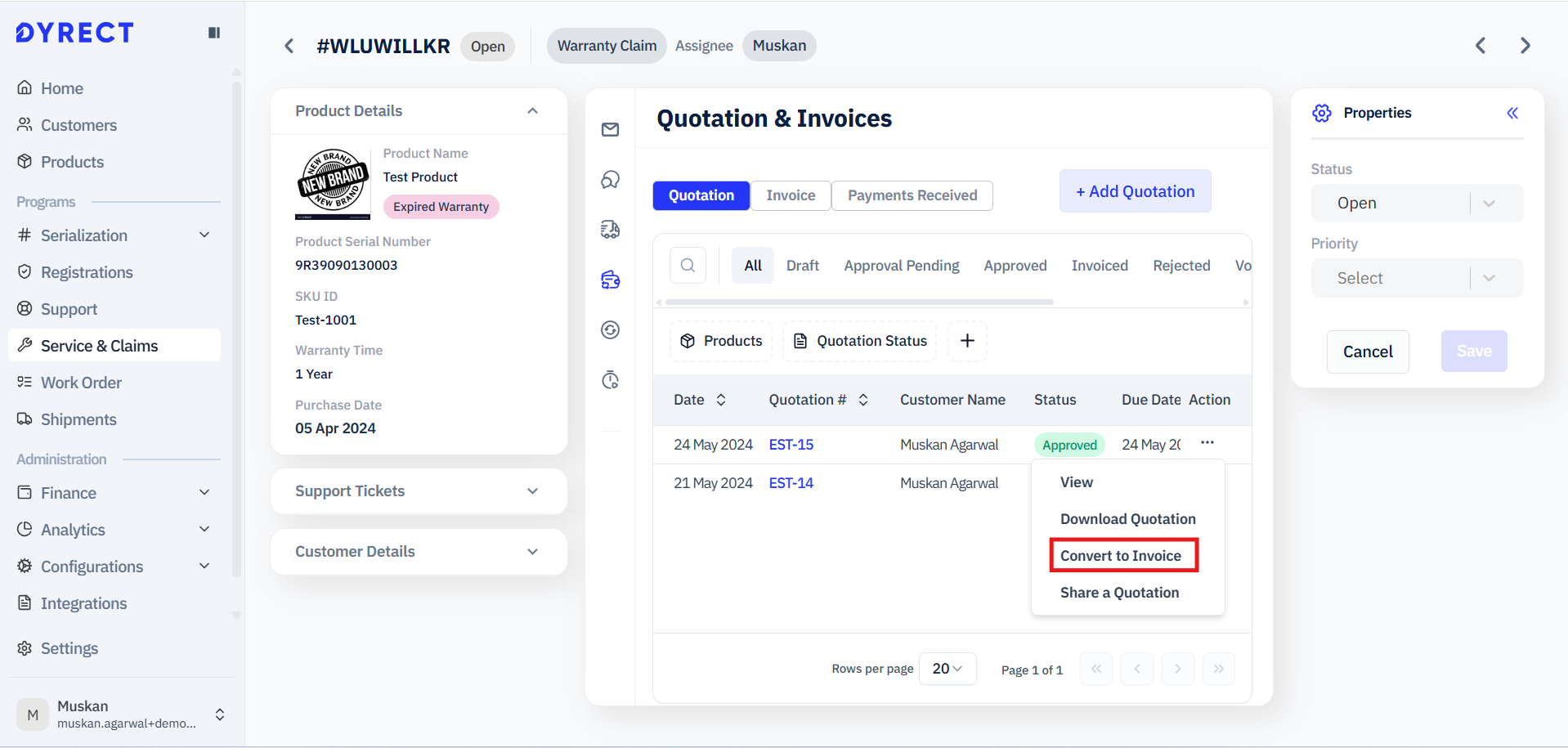
Task: Open the Status dropdown showing Open
Action: (x=1416, y=204)
